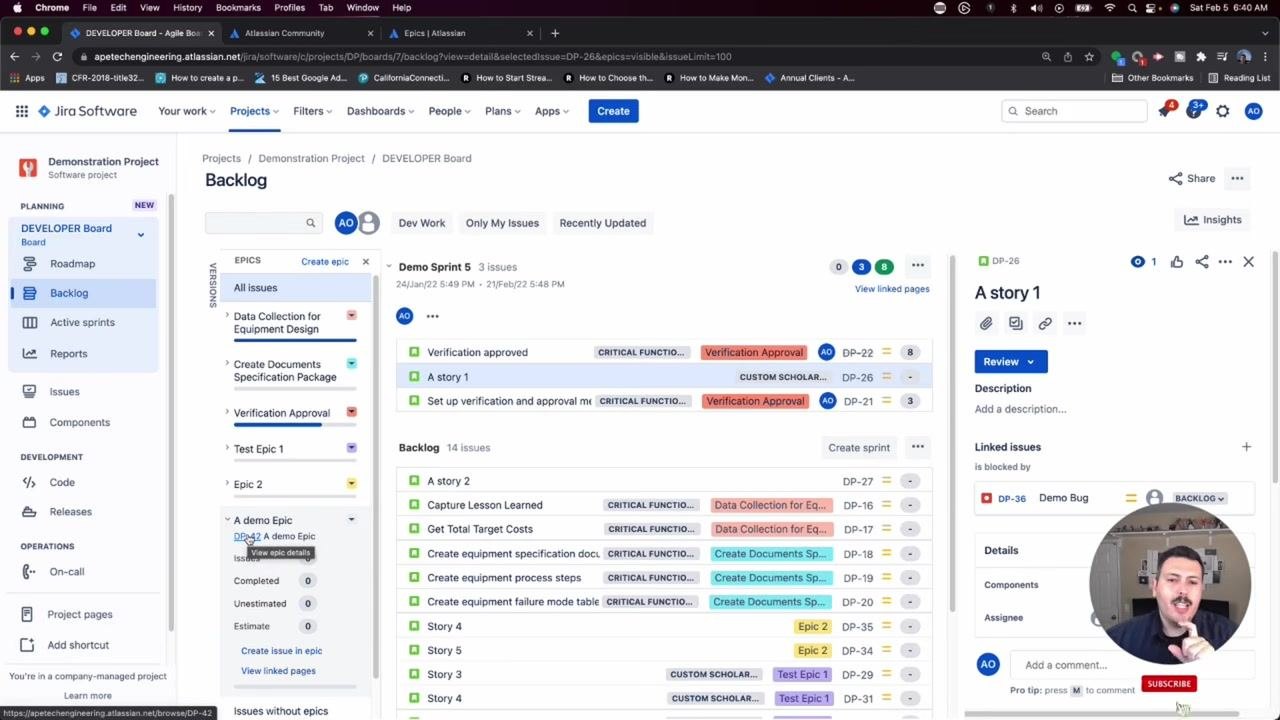Open Chrome Bookmarks menu
This screenshot has width=1280, height=720.
[238, 7]
